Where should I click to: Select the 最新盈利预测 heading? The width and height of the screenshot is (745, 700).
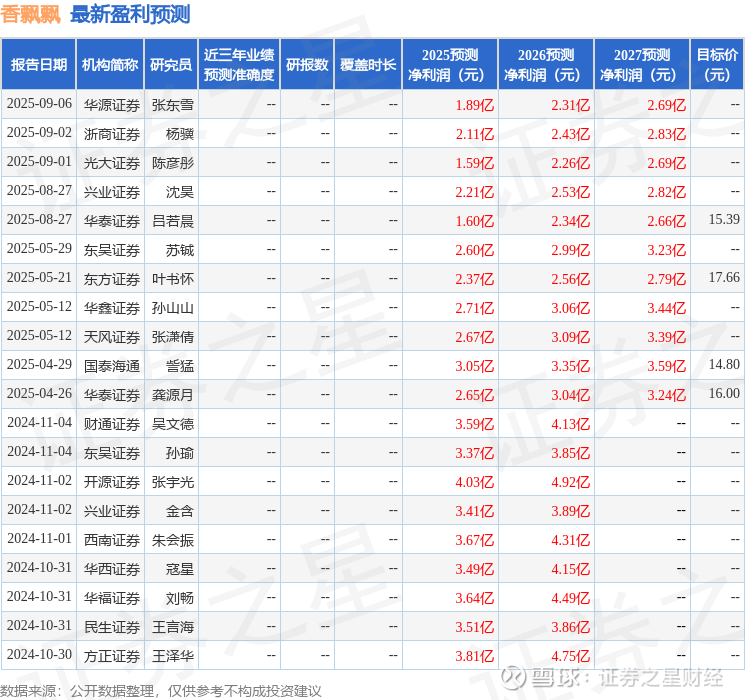click(x=130, y=14)
